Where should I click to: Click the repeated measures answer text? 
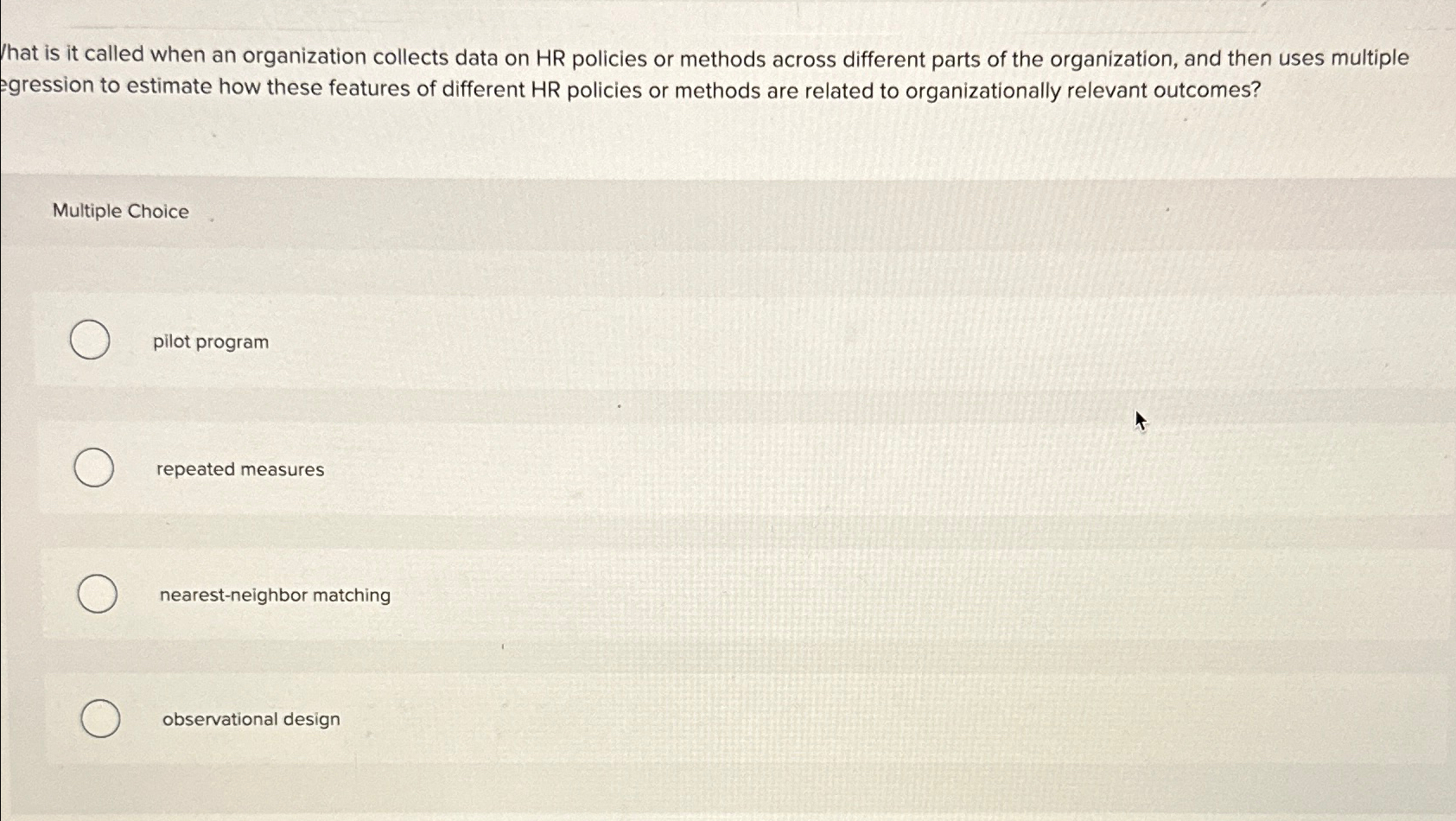pos(240,469)
